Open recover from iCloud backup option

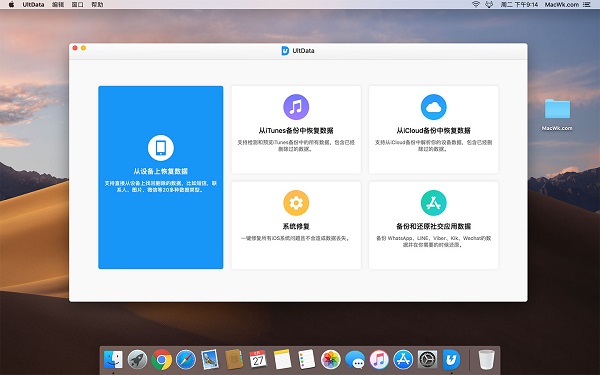click(x=434, y=129)
